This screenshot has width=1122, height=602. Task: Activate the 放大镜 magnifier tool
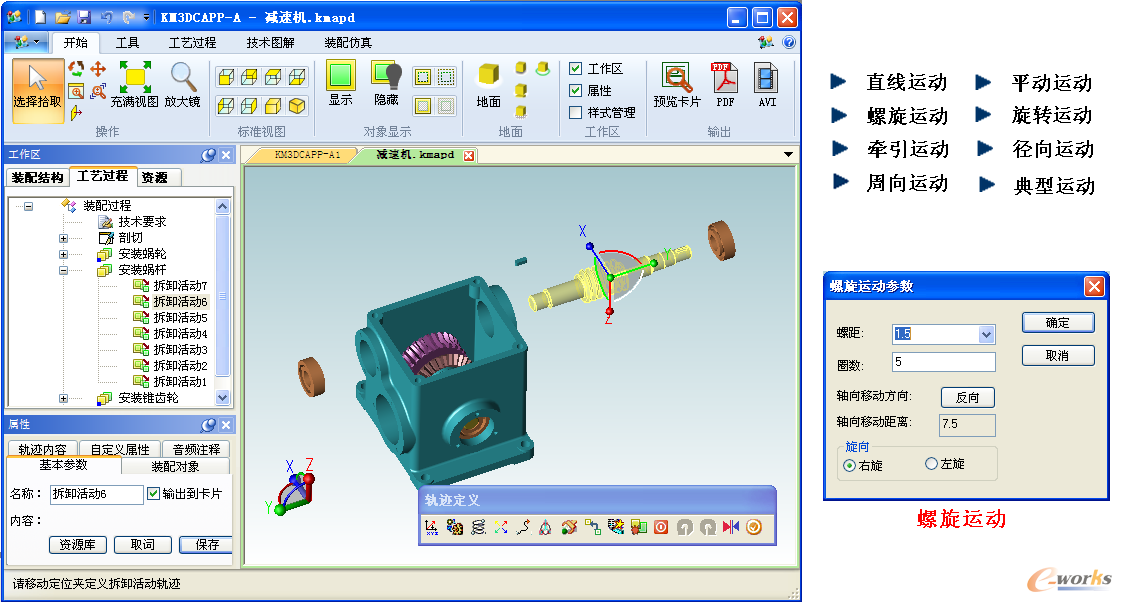pyautogui.click(x=182, y=84)
